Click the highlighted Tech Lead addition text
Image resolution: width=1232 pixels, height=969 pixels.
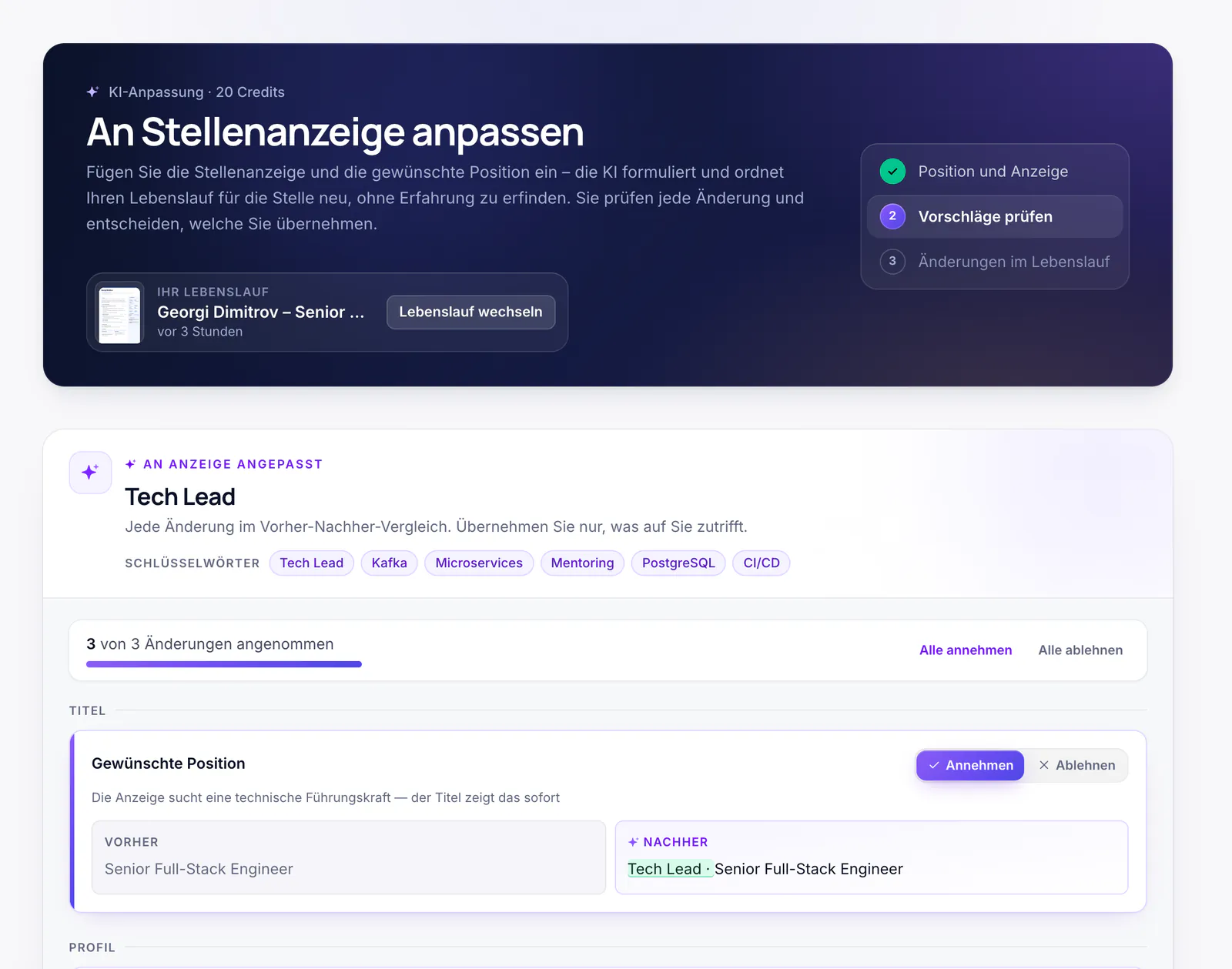pos(669,869)
